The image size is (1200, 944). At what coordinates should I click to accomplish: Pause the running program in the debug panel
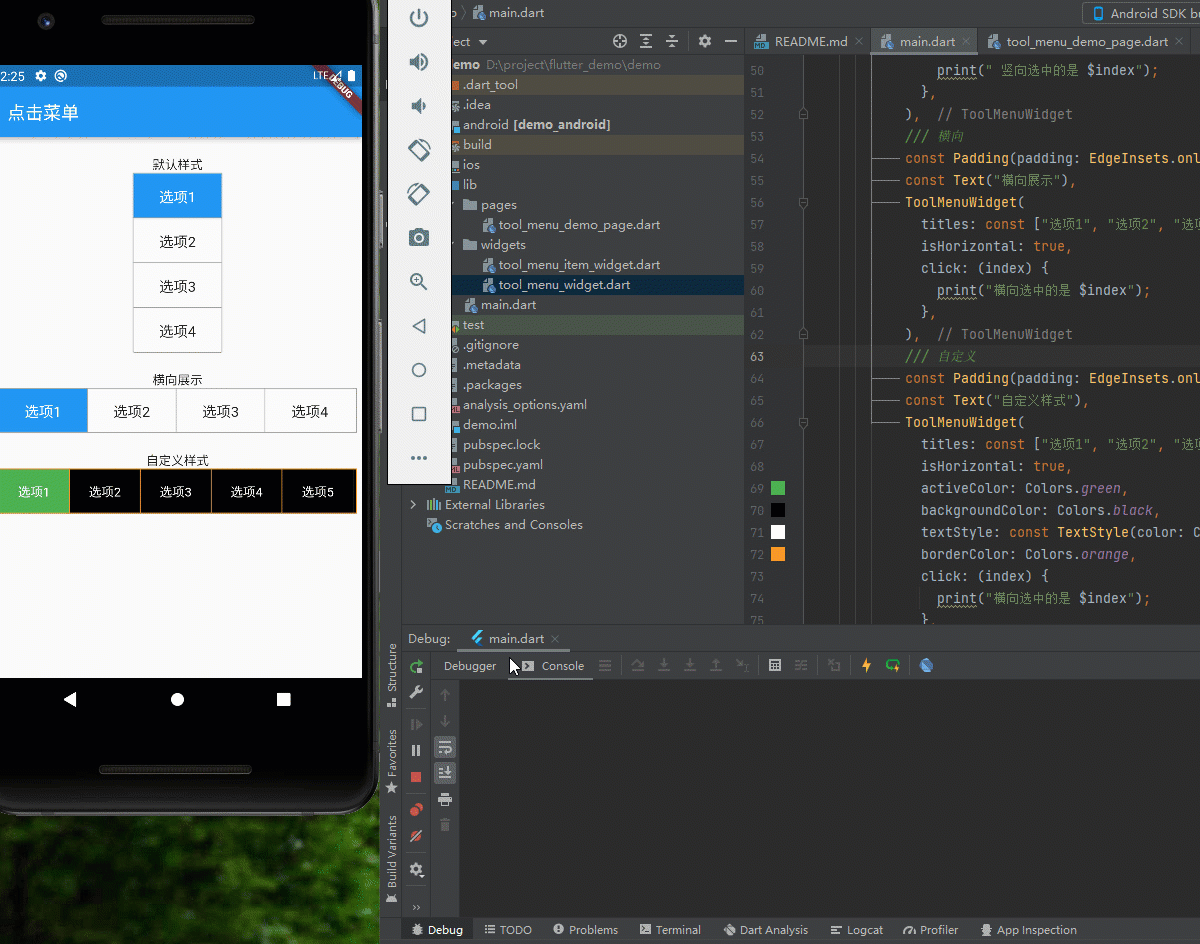(x=417, y=750)
